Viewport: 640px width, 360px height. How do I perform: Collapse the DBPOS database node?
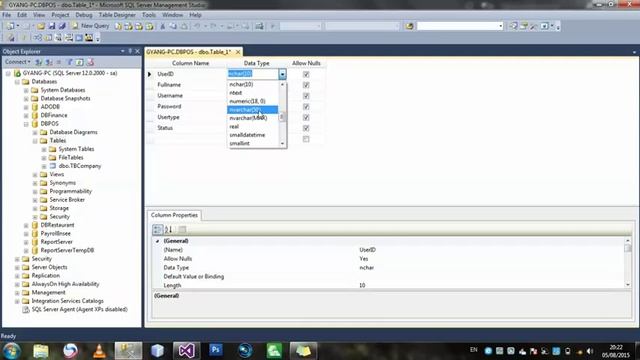point(26,124)
